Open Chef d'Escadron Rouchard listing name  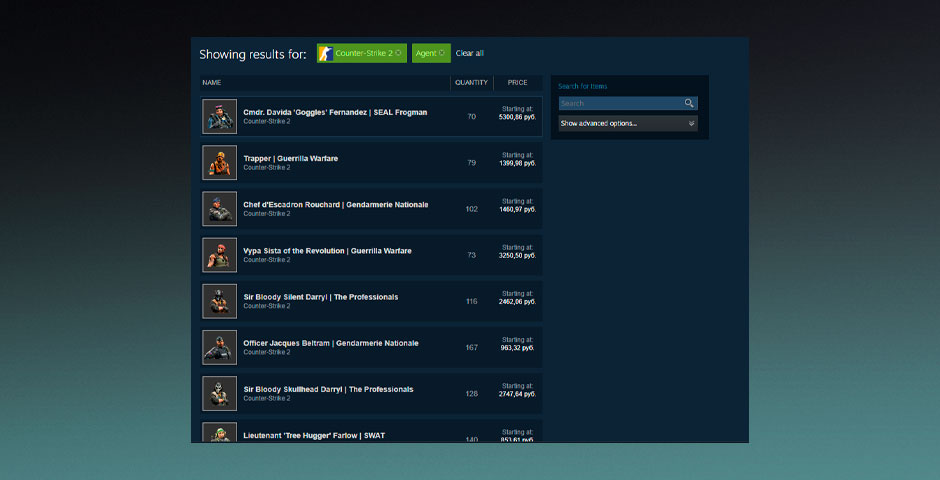336,204
